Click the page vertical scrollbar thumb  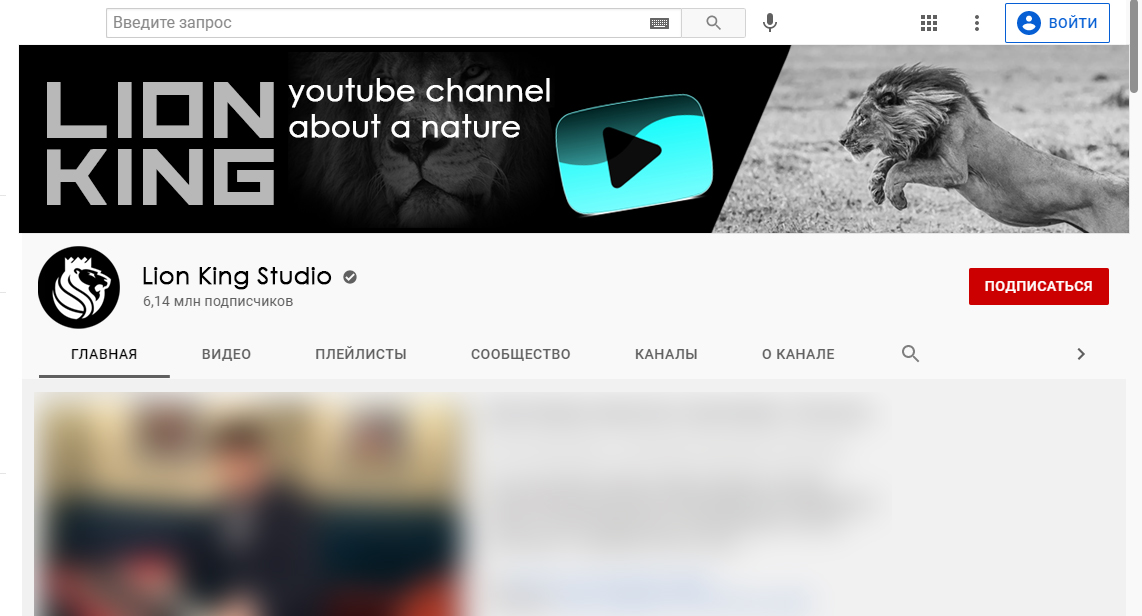point(1135,47)
